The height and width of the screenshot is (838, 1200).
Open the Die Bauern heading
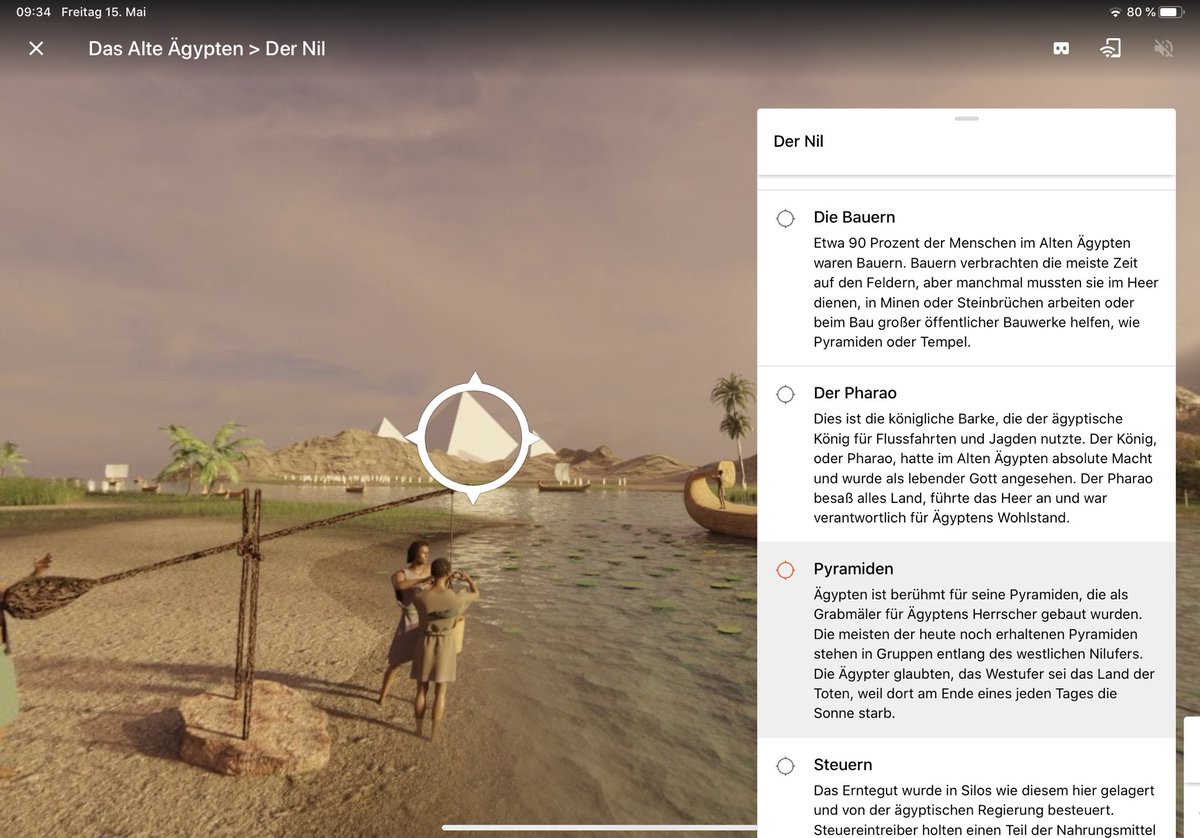(854, 217)
